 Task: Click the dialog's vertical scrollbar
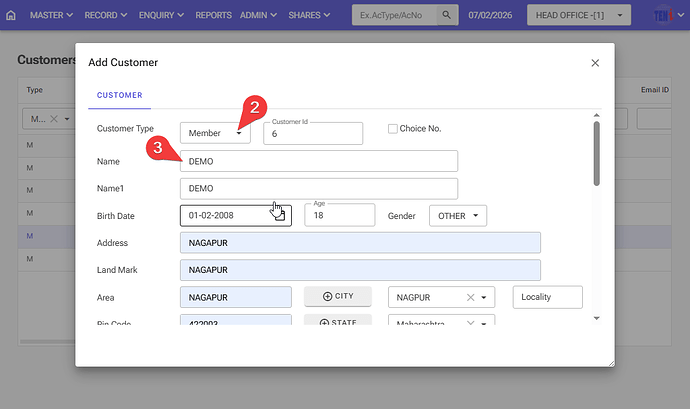tap(596, 155)
